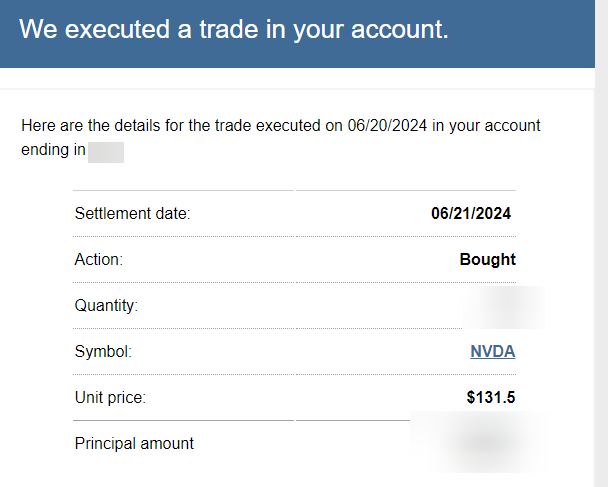Click the "Settlement date:" label
Image resolution: width=608 pixels, height=487 pixels.
pyautogui.click(x=132, y=213)
